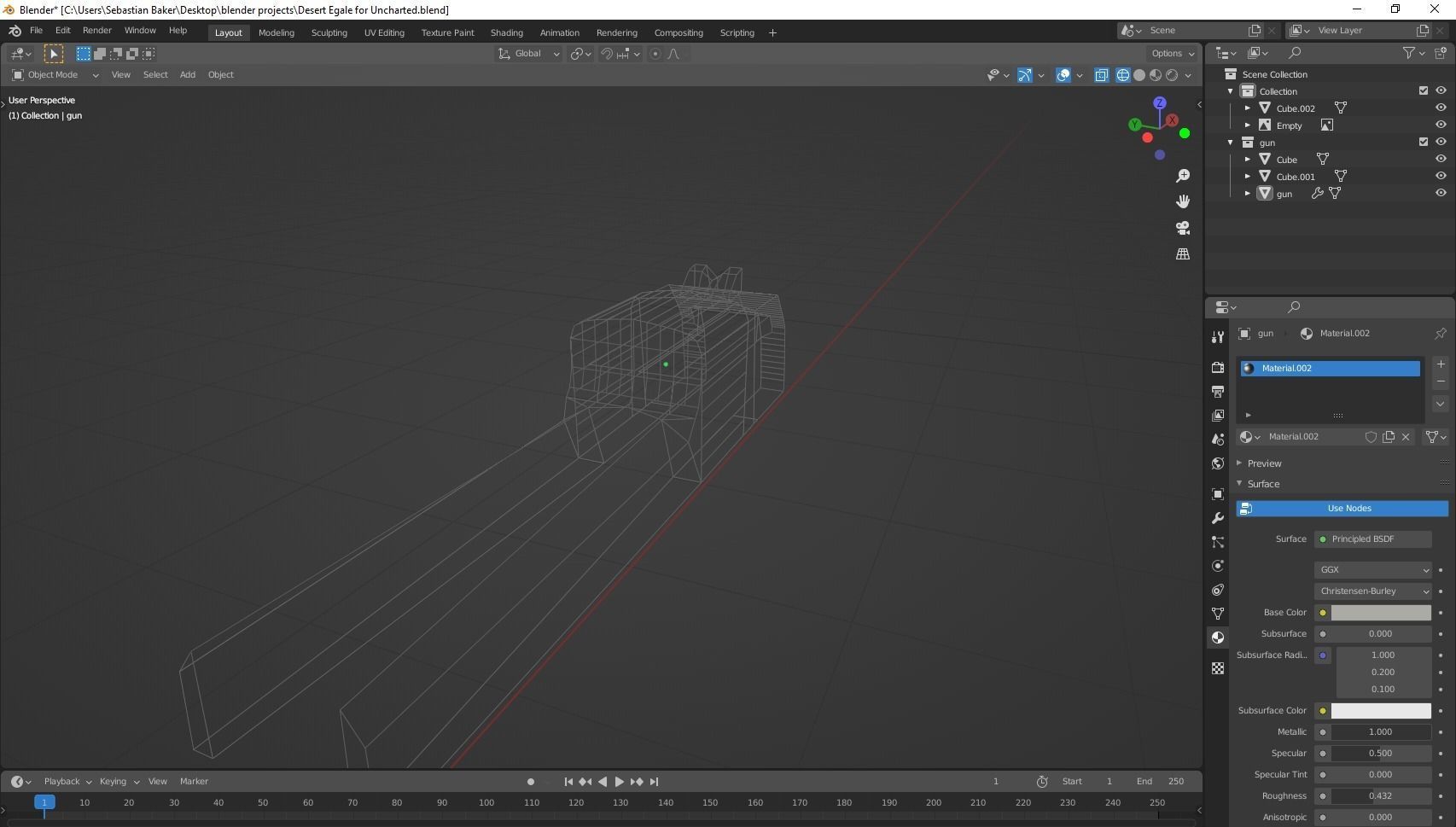Viewport: 1456px width, 827px height.
Task: Toggle X-ray view in viewport header
Action: (1102, 75)
